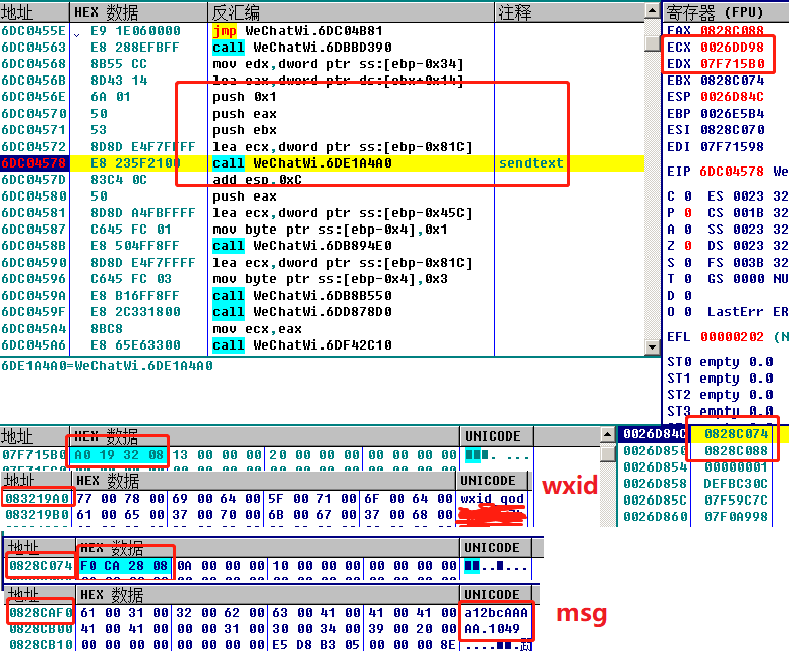Click the D flag value
Screen dimensions: 789x654
(x=688, y=295)
